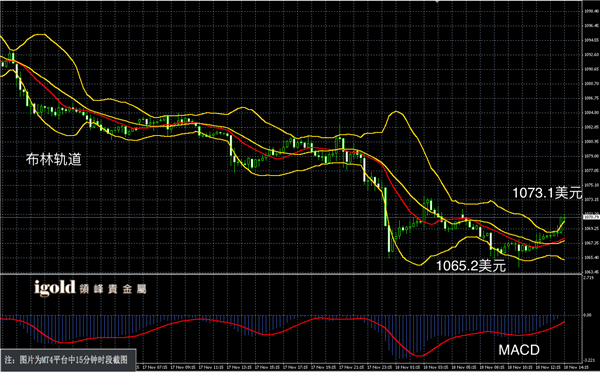Click the 1079.00 level on price axis
The height and width of the screenshot is (372, 600).
(591, 156)
